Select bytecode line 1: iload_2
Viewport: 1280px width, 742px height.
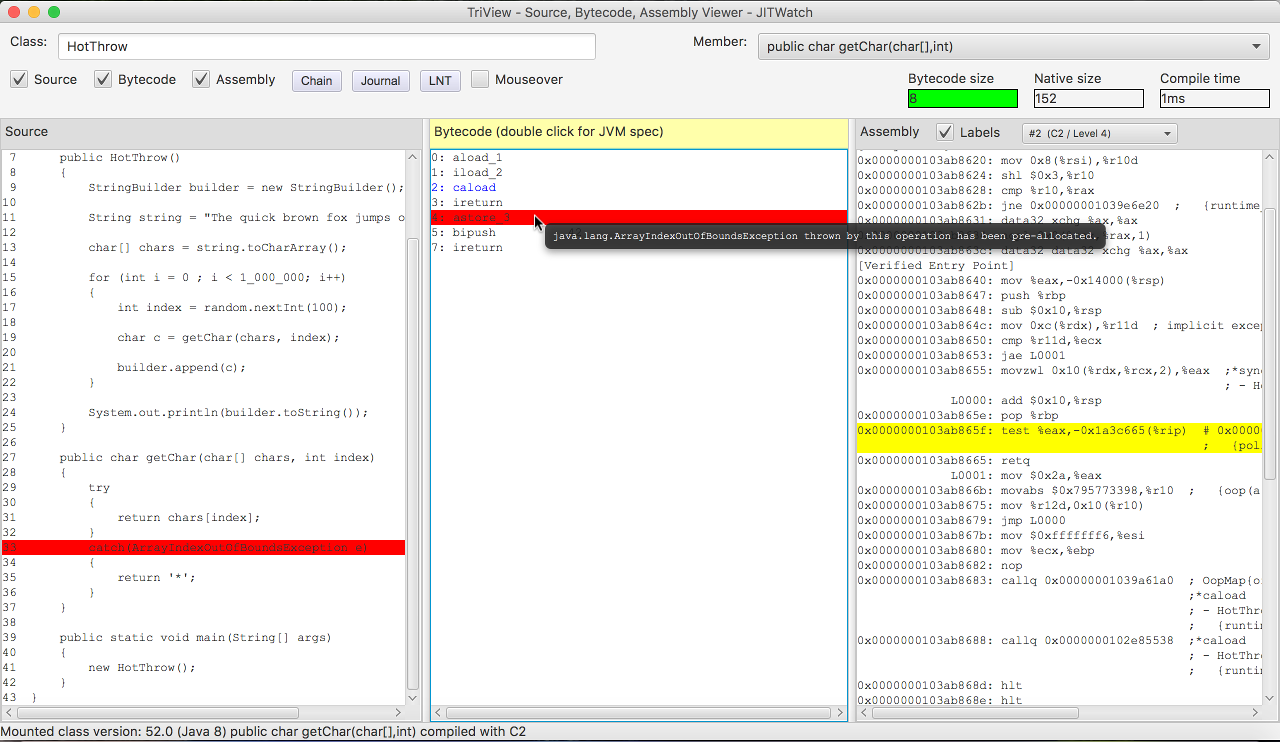[638, 173]
